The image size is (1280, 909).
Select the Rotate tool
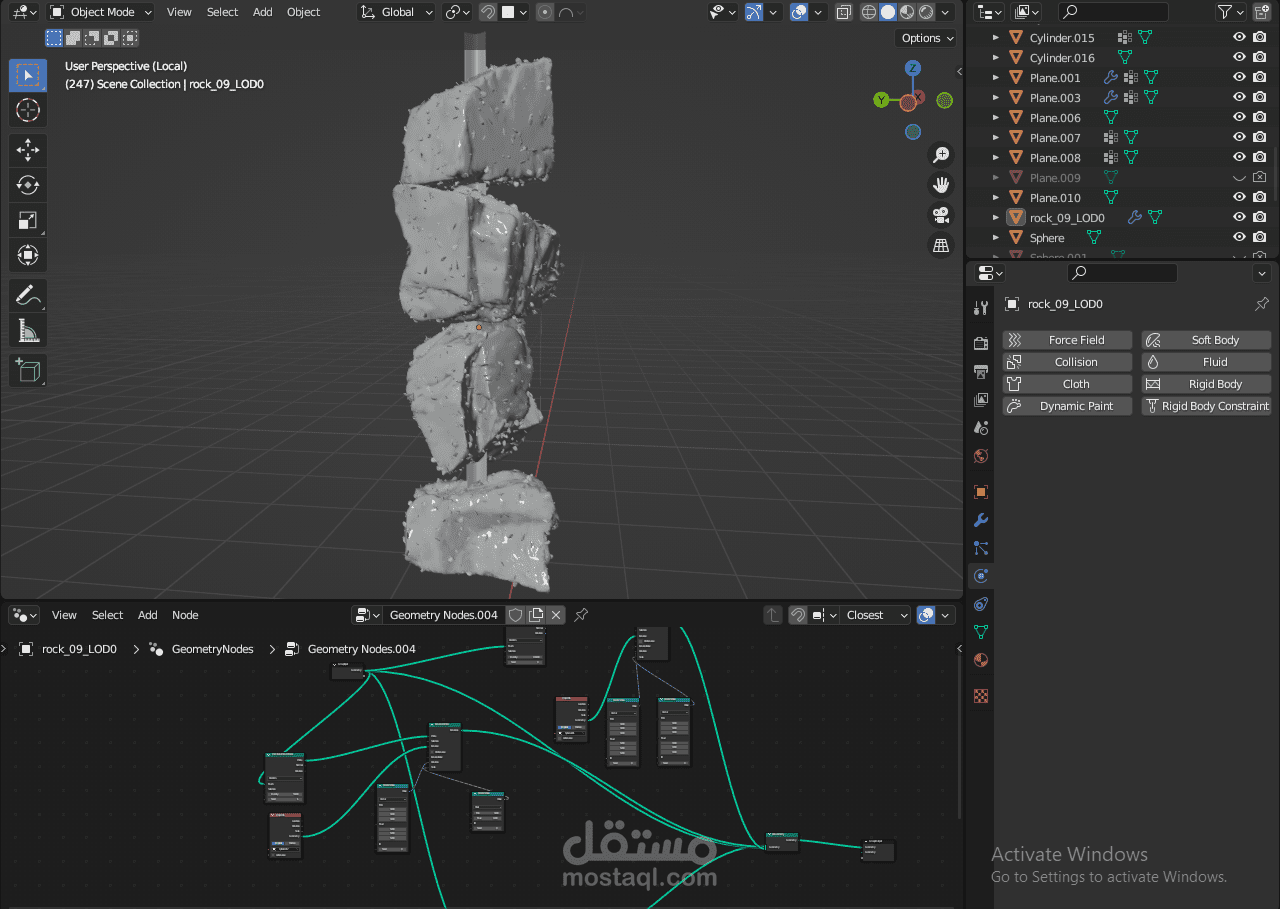point(28,185)
